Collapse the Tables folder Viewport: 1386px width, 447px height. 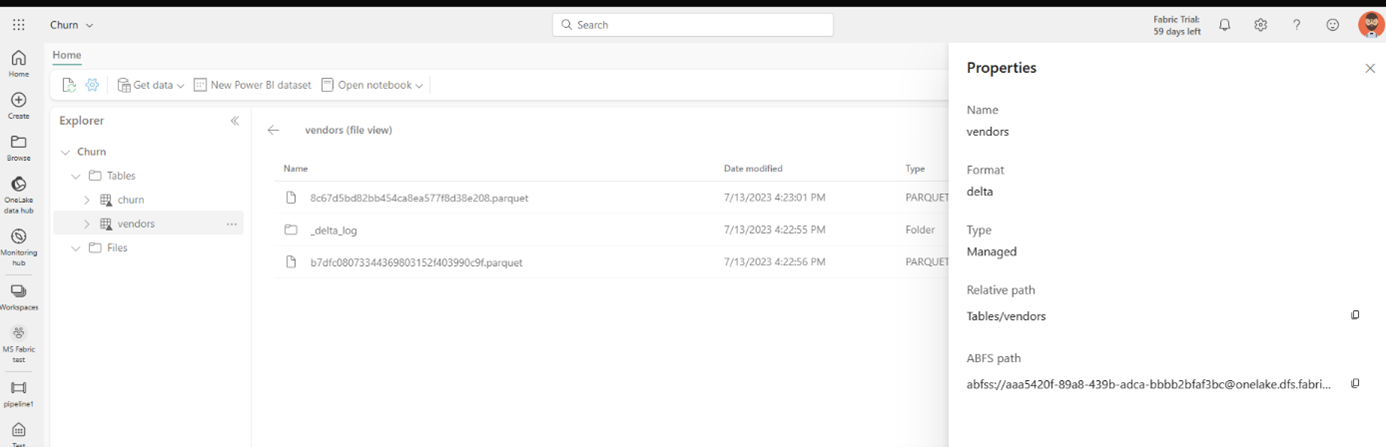tap(76, 176)
